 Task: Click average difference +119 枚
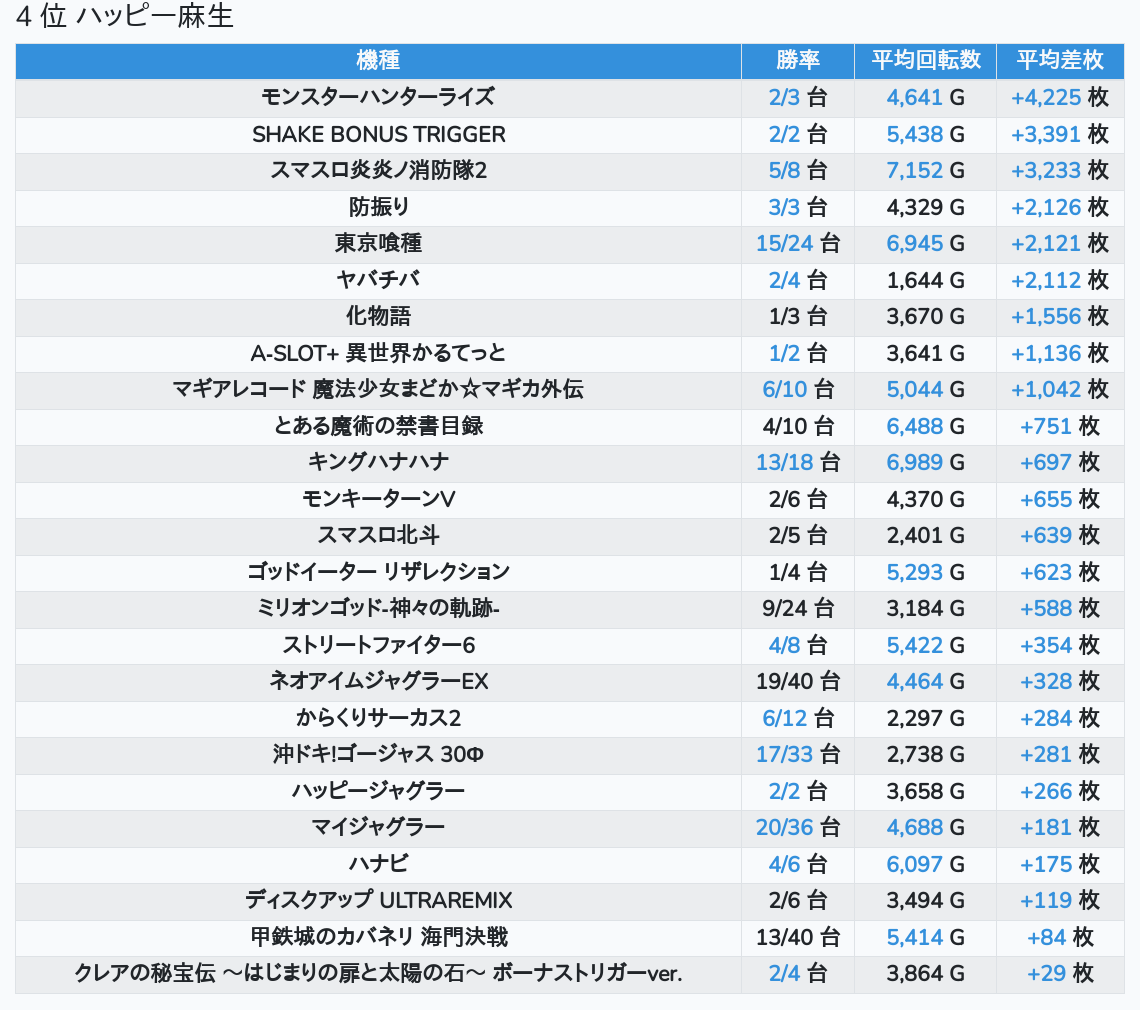pyautogui.click(x=1060, y=900)
